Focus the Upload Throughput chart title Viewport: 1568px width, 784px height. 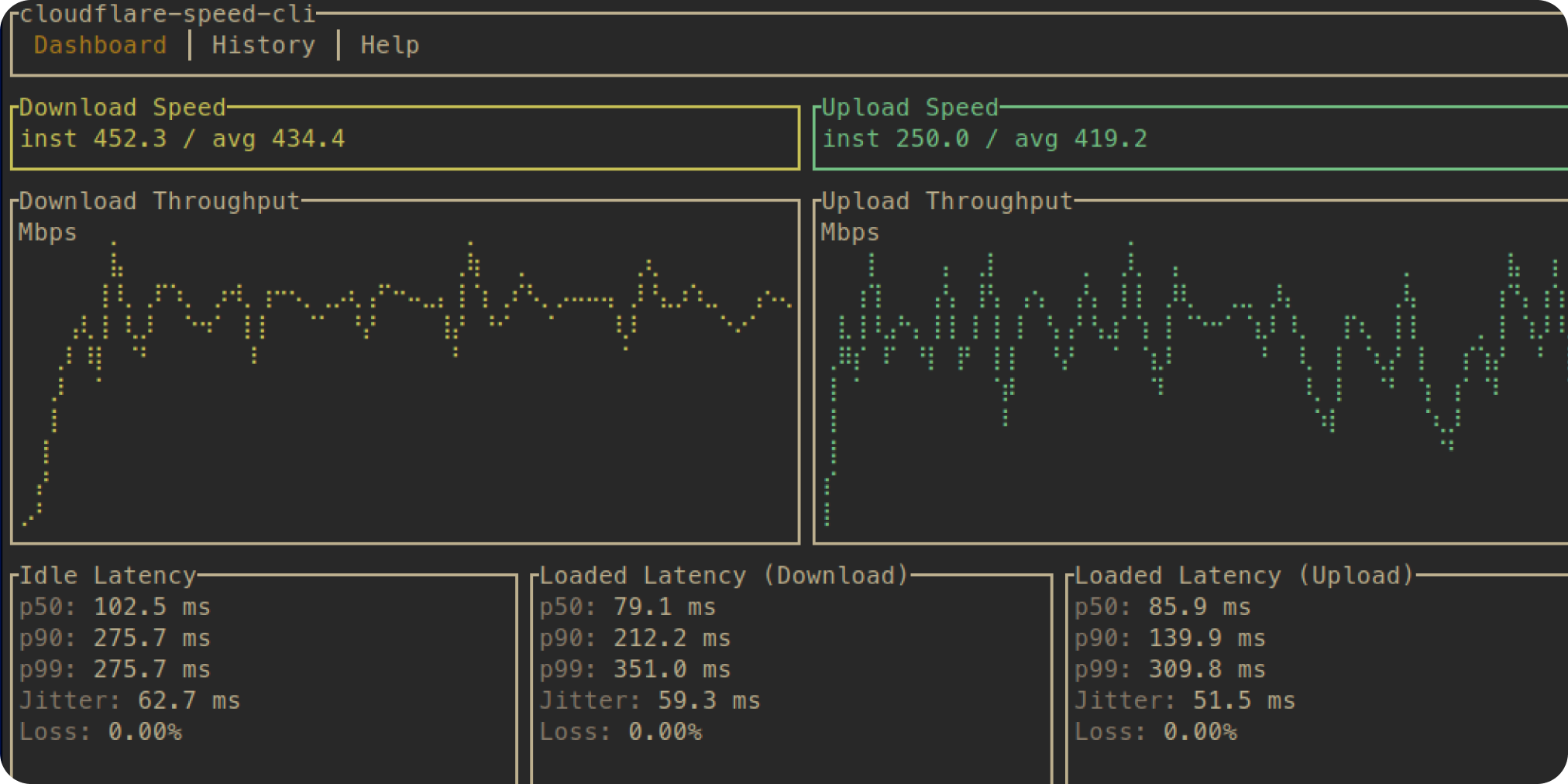(947, 201)
